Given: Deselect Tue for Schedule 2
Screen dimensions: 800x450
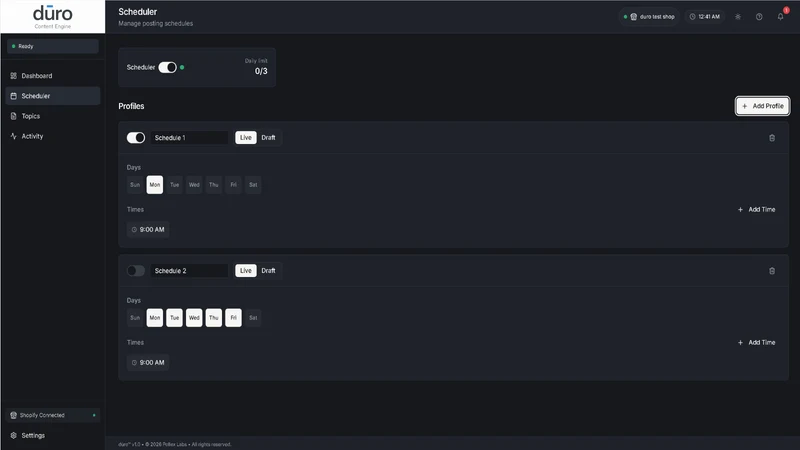Looking at the screenshot, I should [x=174, y=317].
